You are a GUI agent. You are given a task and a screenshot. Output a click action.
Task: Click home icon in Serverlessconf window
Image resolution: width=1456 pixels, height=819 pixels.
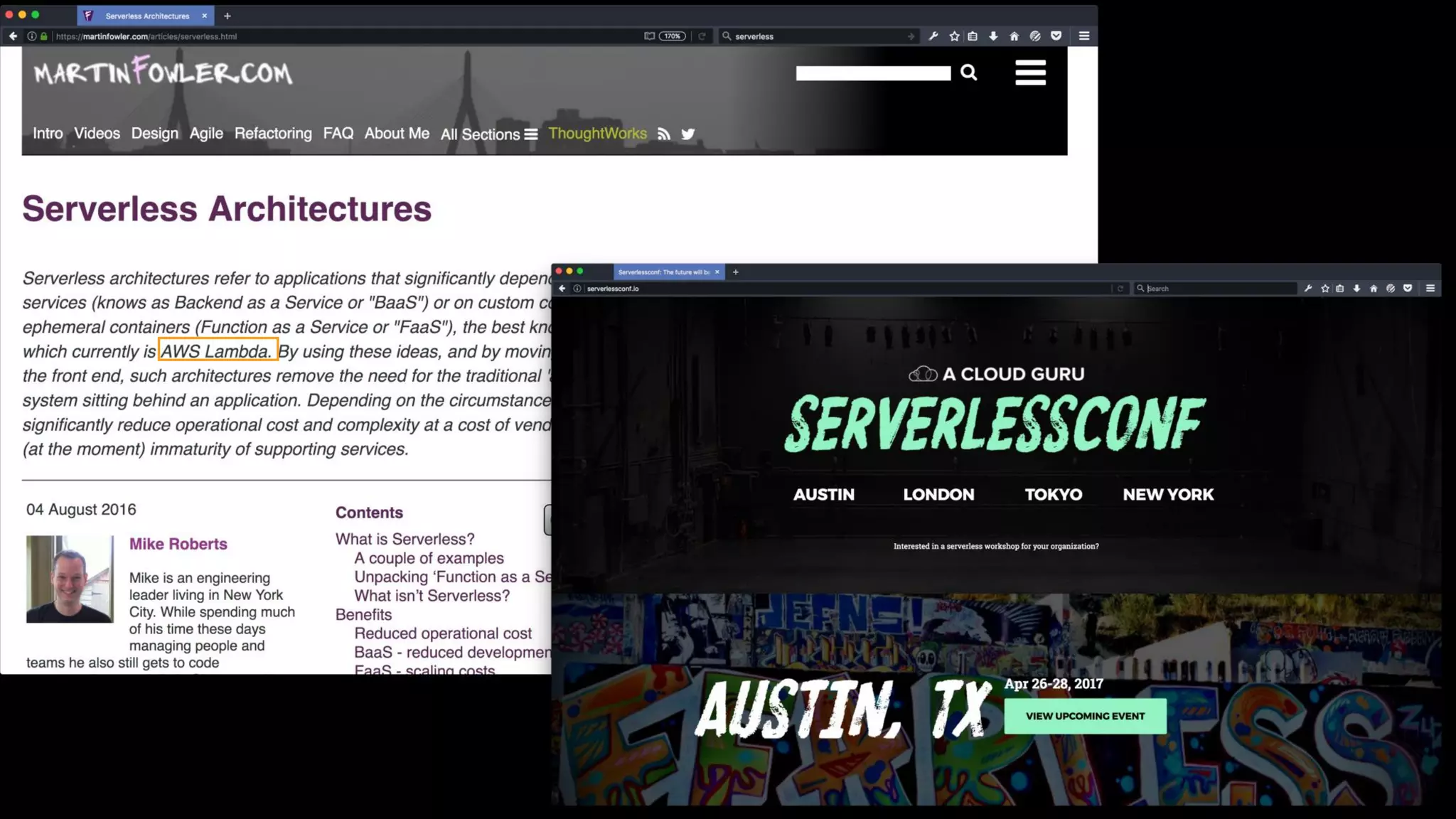pos(1374,289)
